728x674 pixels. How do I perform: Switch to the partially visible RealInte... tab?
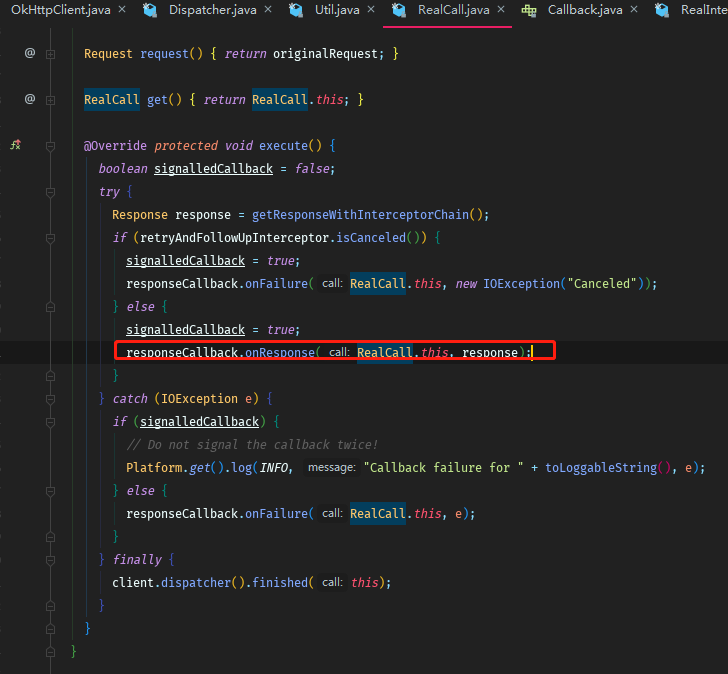pos(704,10)
